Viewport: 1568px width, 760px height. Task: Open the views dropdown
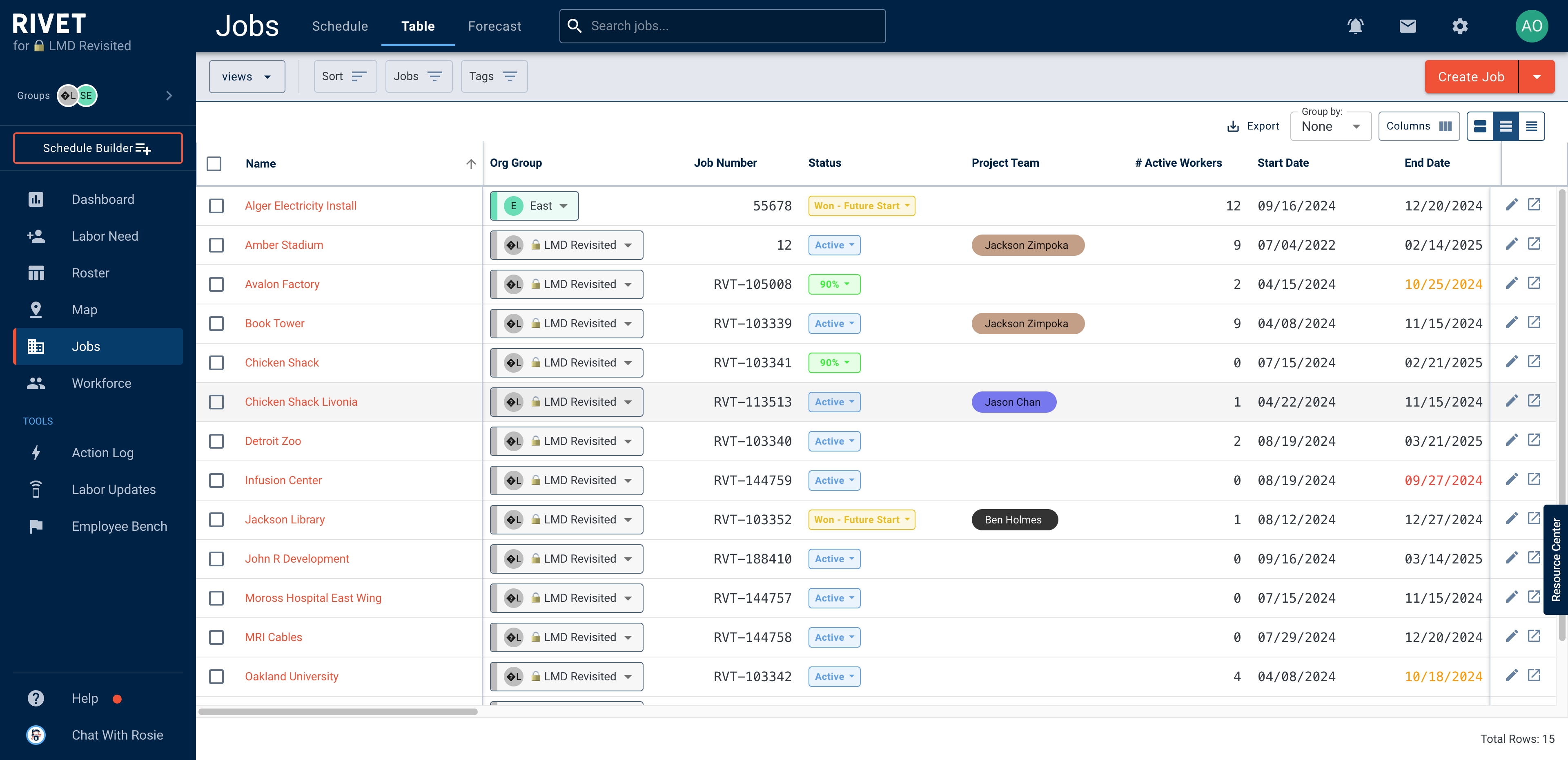247,77
